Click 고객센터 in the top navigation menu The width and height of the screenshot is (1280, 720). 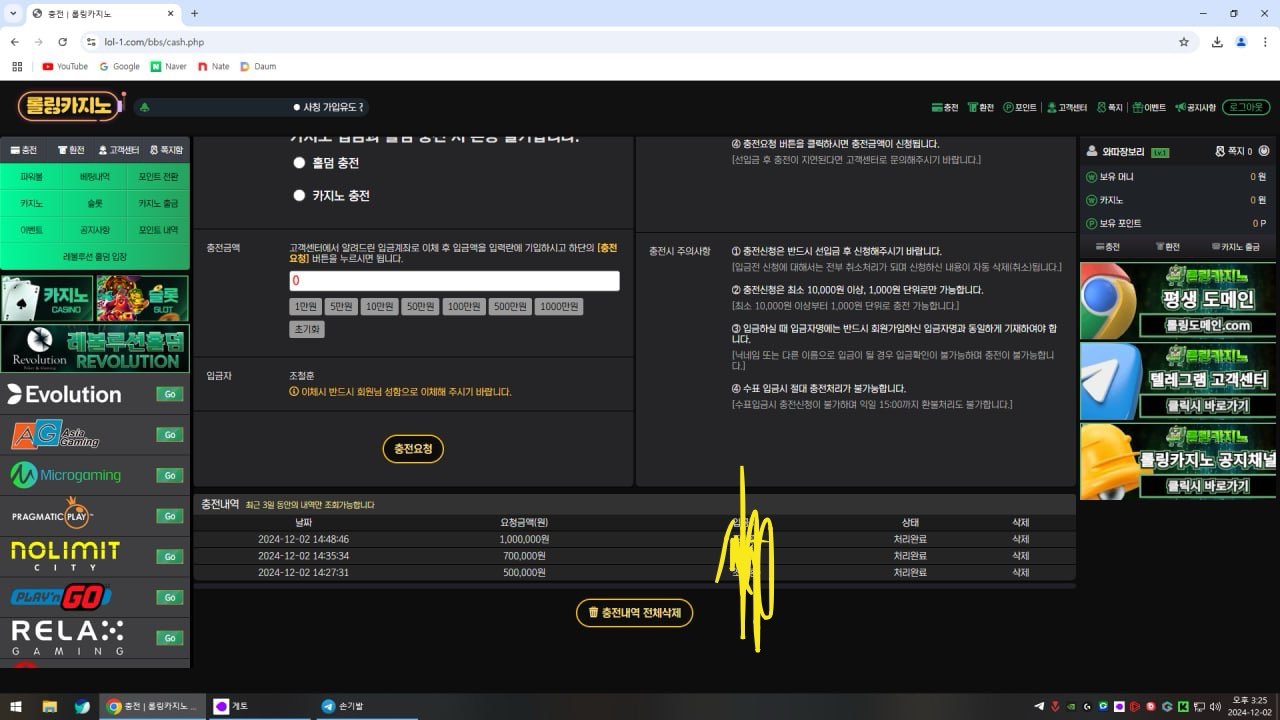pos(1066,107)
